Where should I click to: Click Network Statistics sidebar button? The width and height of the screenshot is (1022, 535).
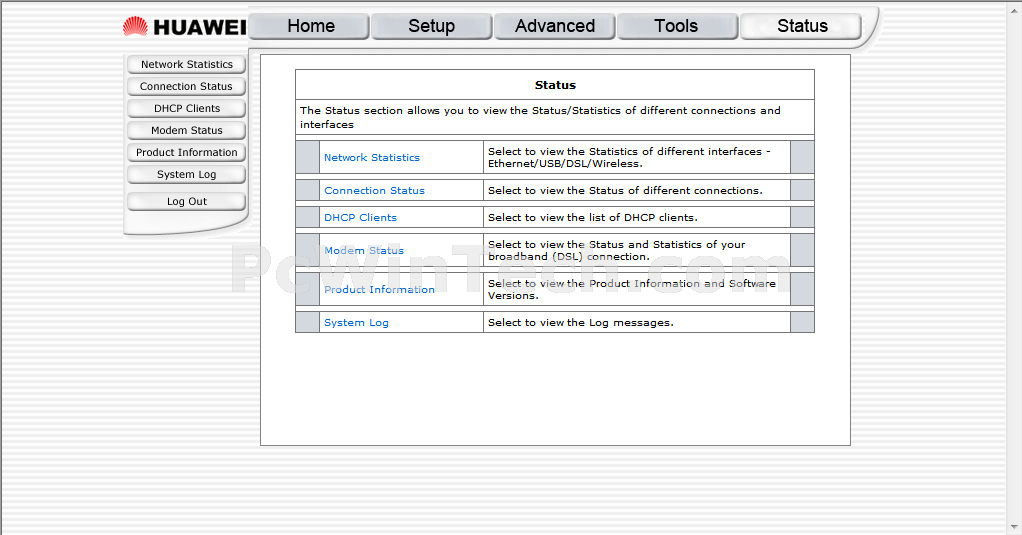tap(186, 65)
